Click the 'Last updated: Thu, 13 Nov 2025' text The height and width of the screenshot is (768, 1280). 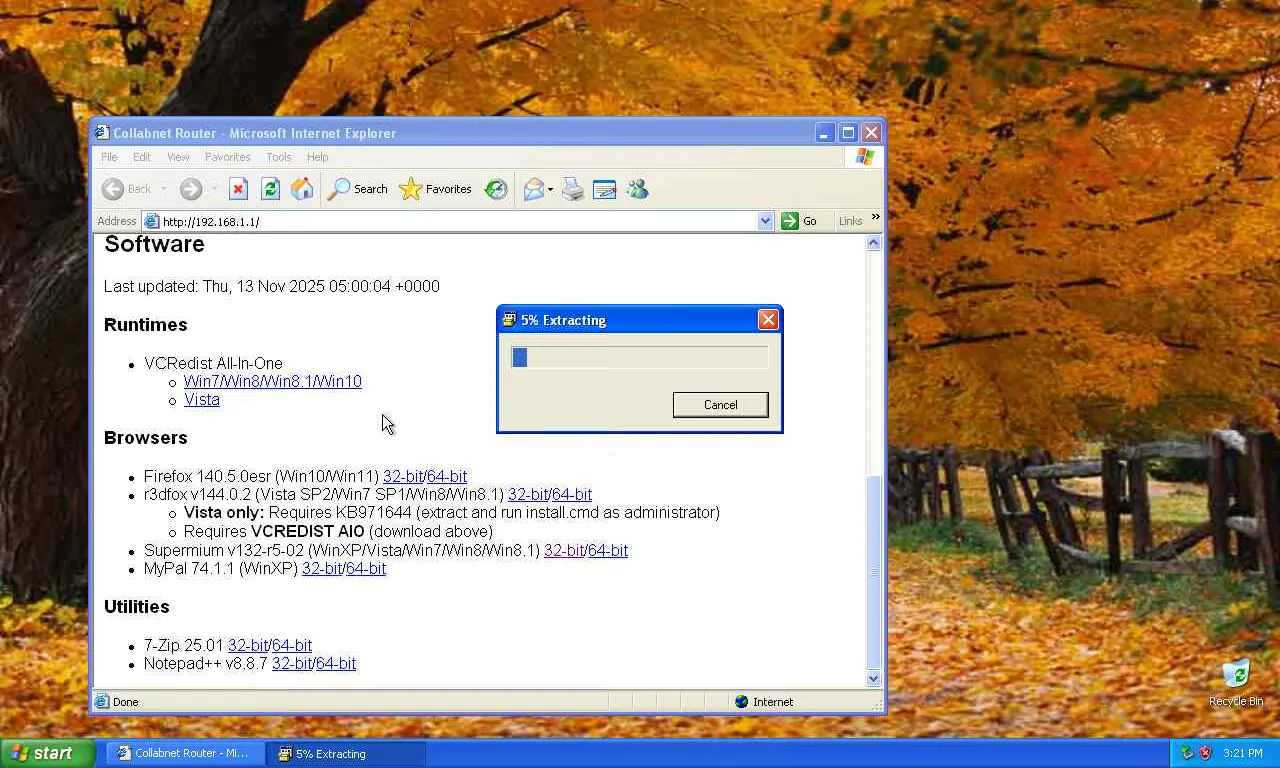point(272,286)
